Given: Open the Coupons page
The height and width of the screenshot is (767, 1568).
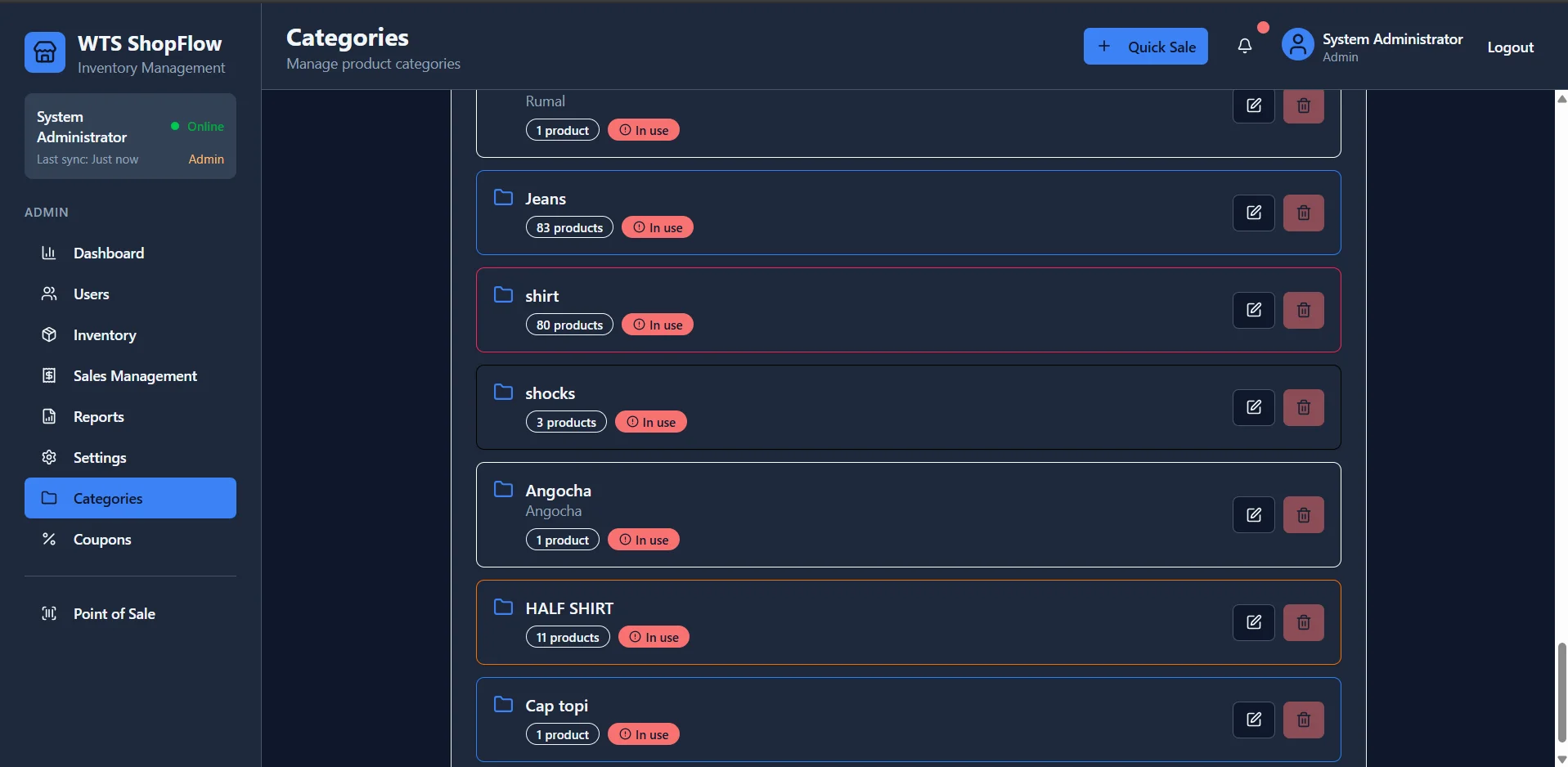Looking at the screenshot, I should pyautogui.click(x=130, y=540).
